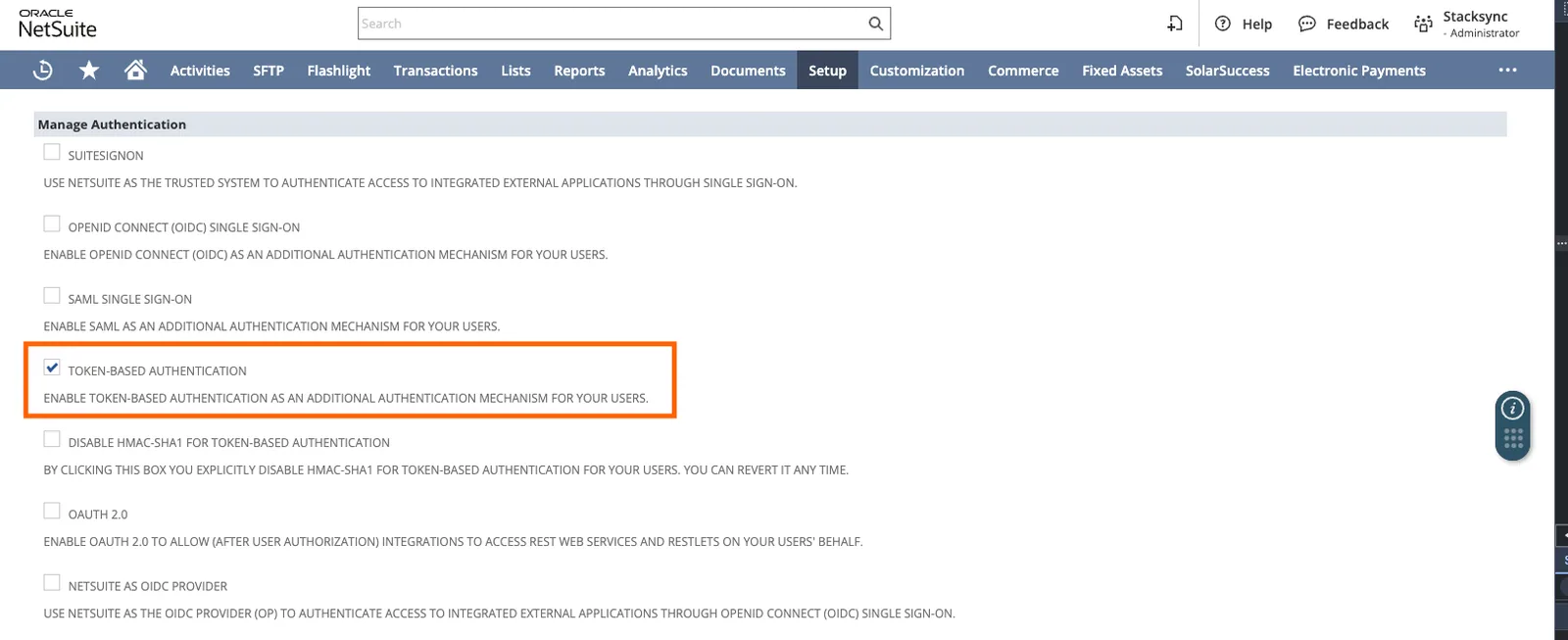Click the floating info assistant icon
This screenshot has height=640, width=1568.
click(1513, 408)
